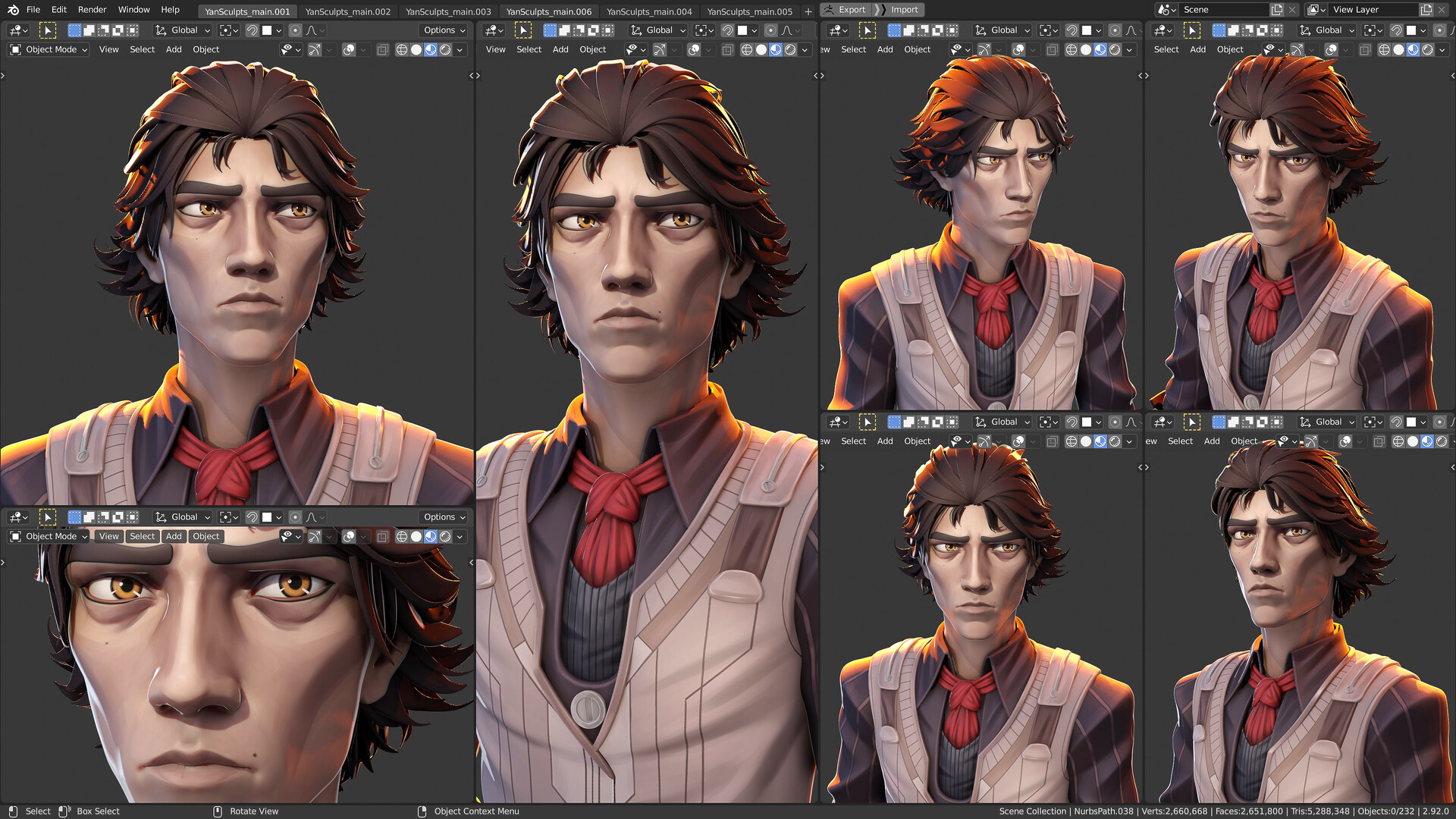Switch top row third viewport to solid shading

tap(1086, 49)
